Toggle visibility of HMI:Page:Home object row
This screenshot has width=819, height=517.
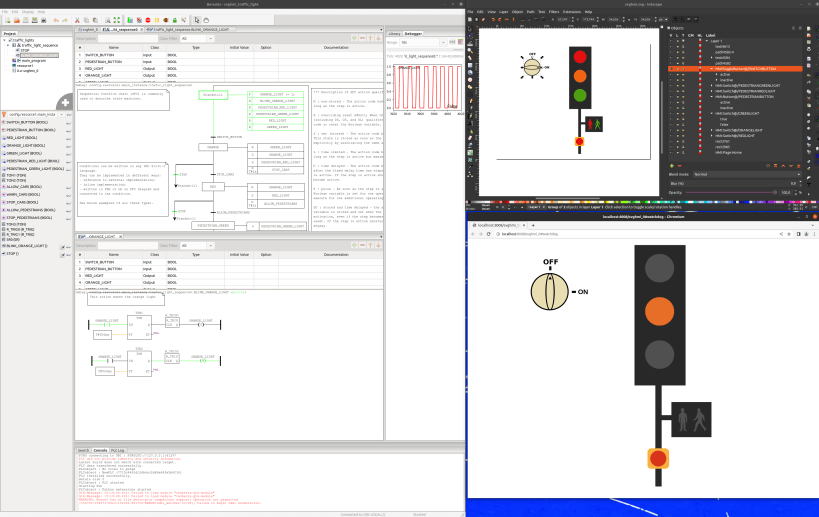pyautogui.click(x=671, y=152)
